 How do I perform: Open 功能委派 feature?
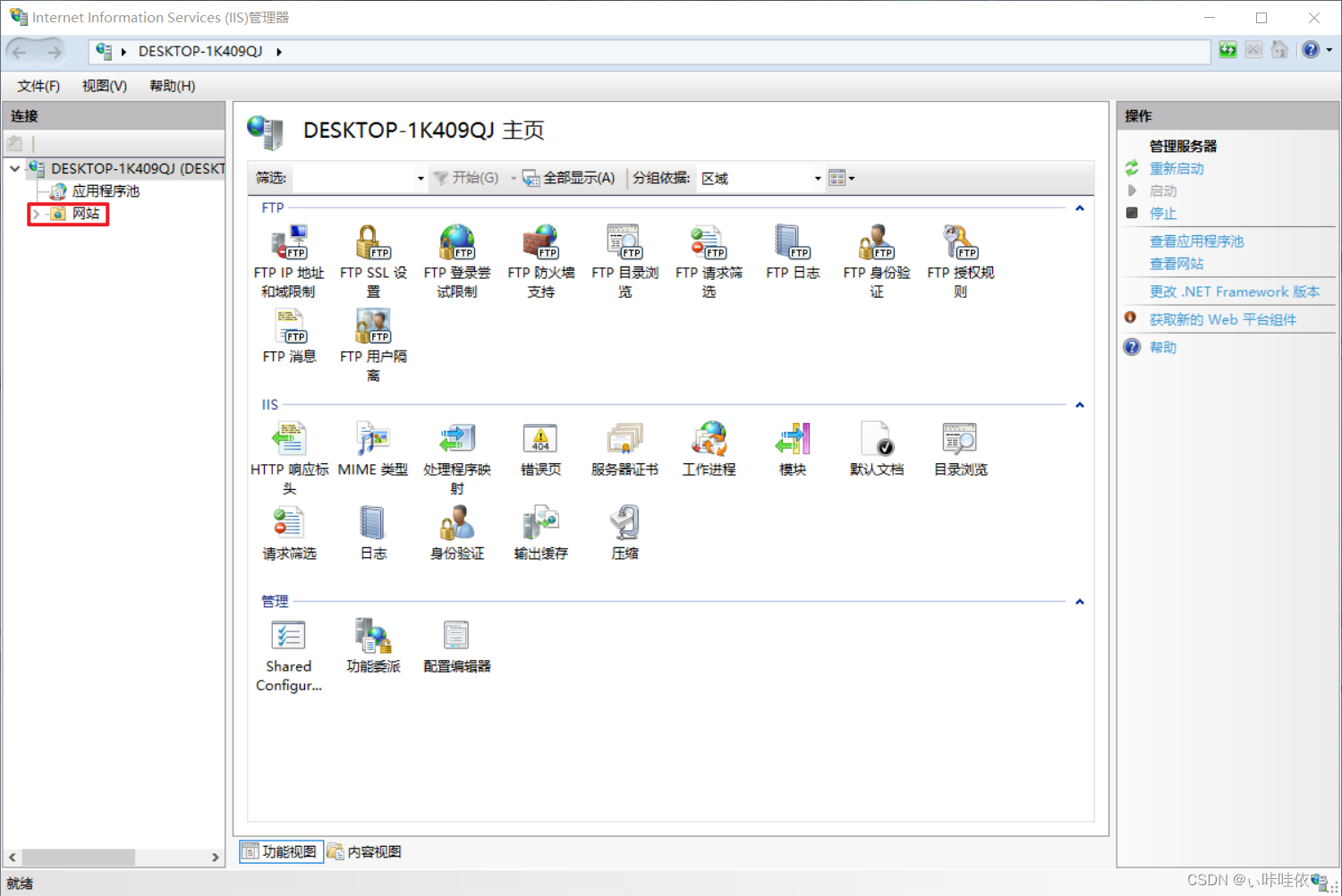[373, 646]
